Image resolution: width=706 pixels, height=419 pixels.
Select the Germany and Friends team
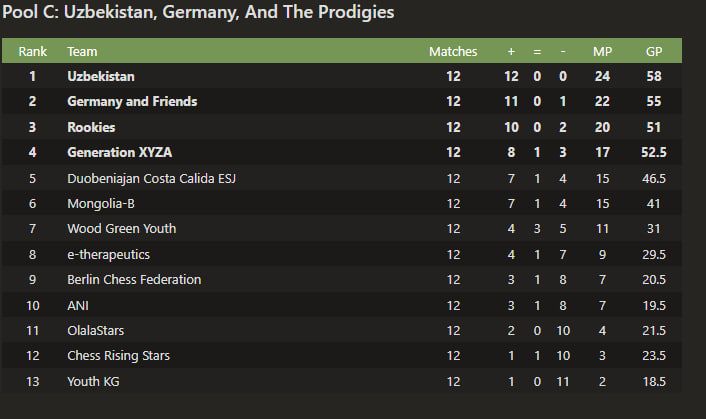132,102
